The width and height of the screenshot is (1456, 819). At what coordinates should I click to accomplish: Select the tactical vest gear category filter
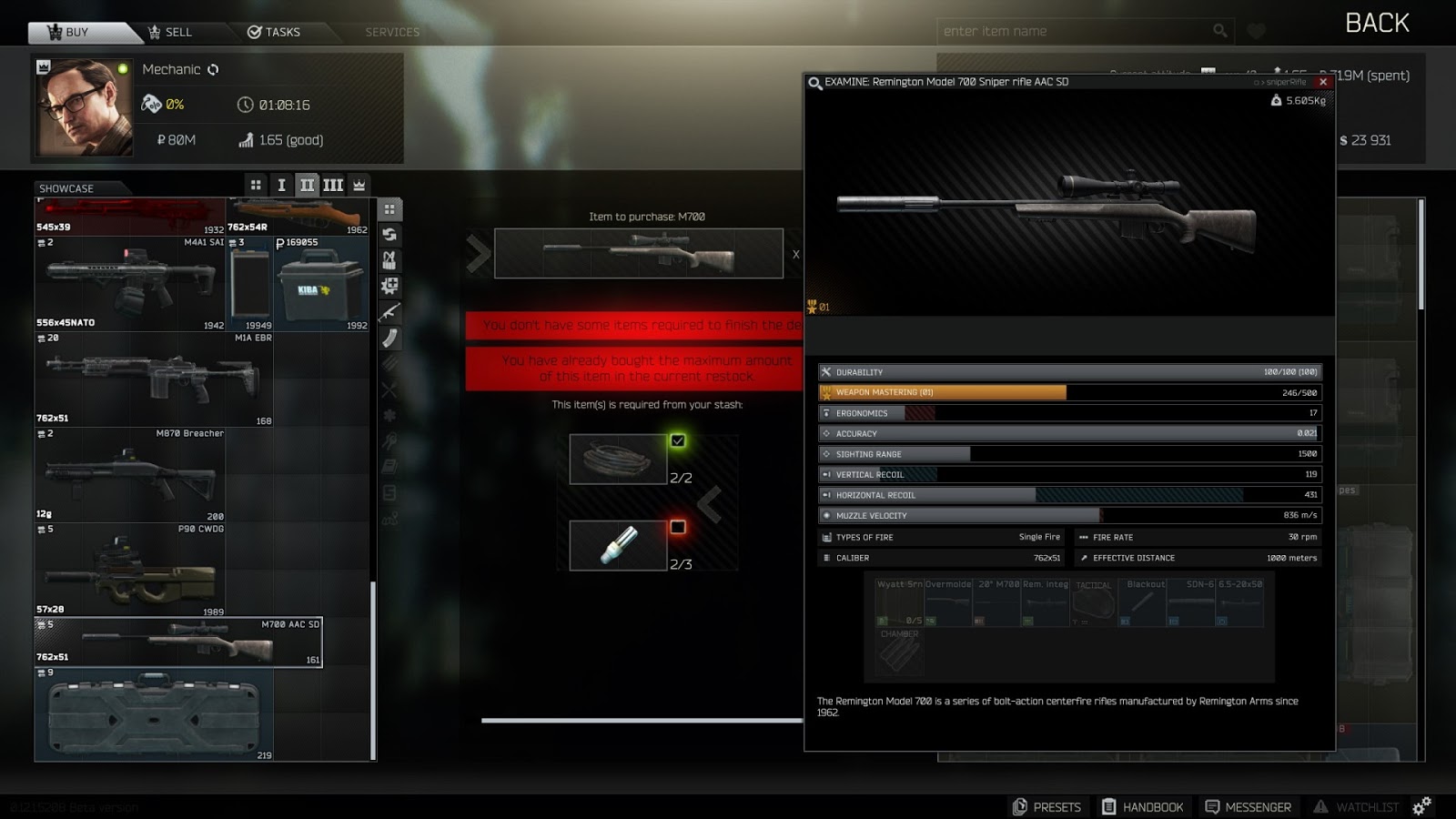pyautogui.click(x=389, y=260)
